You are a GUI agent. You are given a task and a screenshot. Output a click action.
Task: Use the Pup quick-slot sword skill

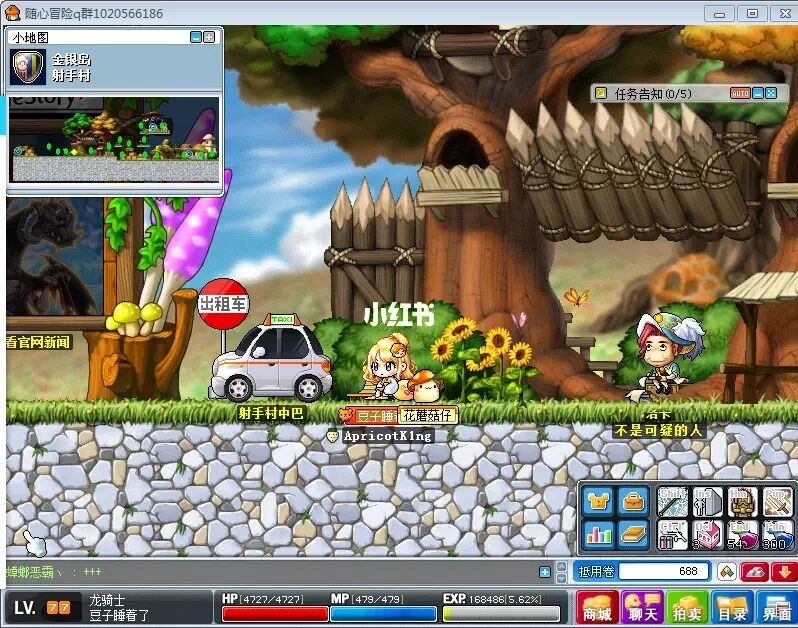(x=777, y=502)
